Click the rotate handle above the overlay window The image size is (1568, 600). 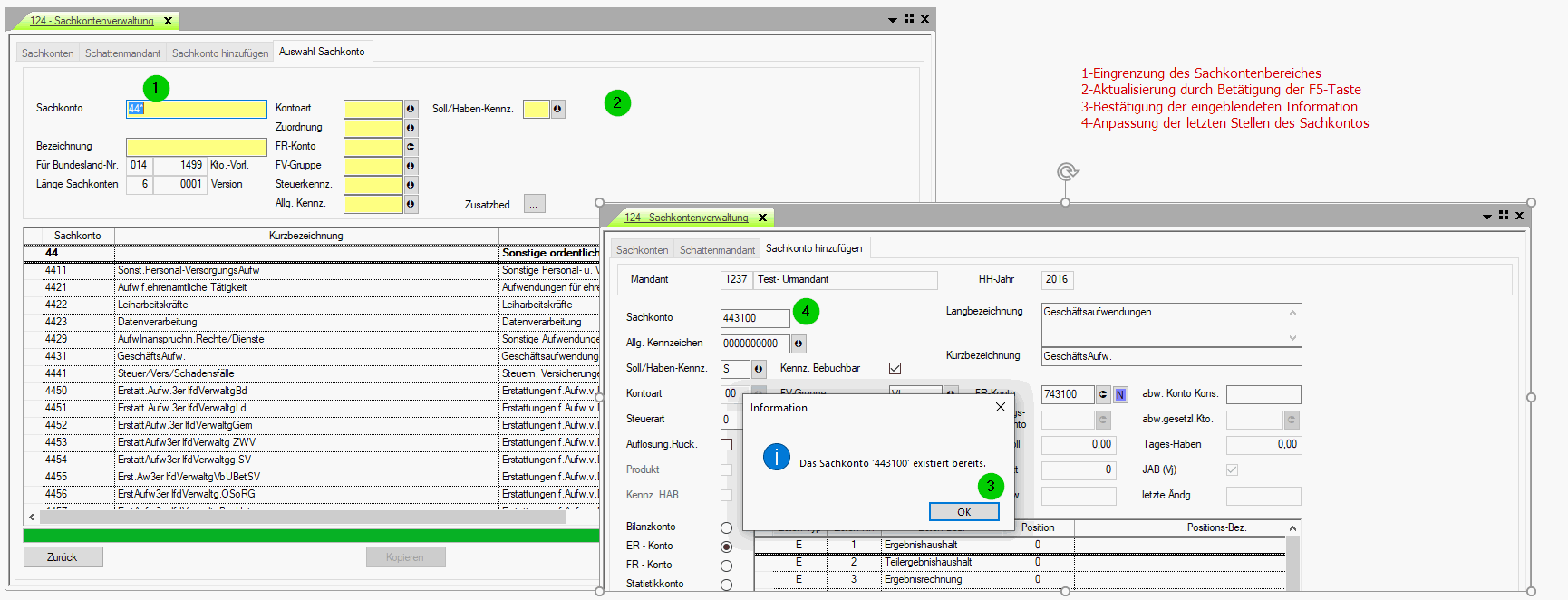tap(1067, 172)
